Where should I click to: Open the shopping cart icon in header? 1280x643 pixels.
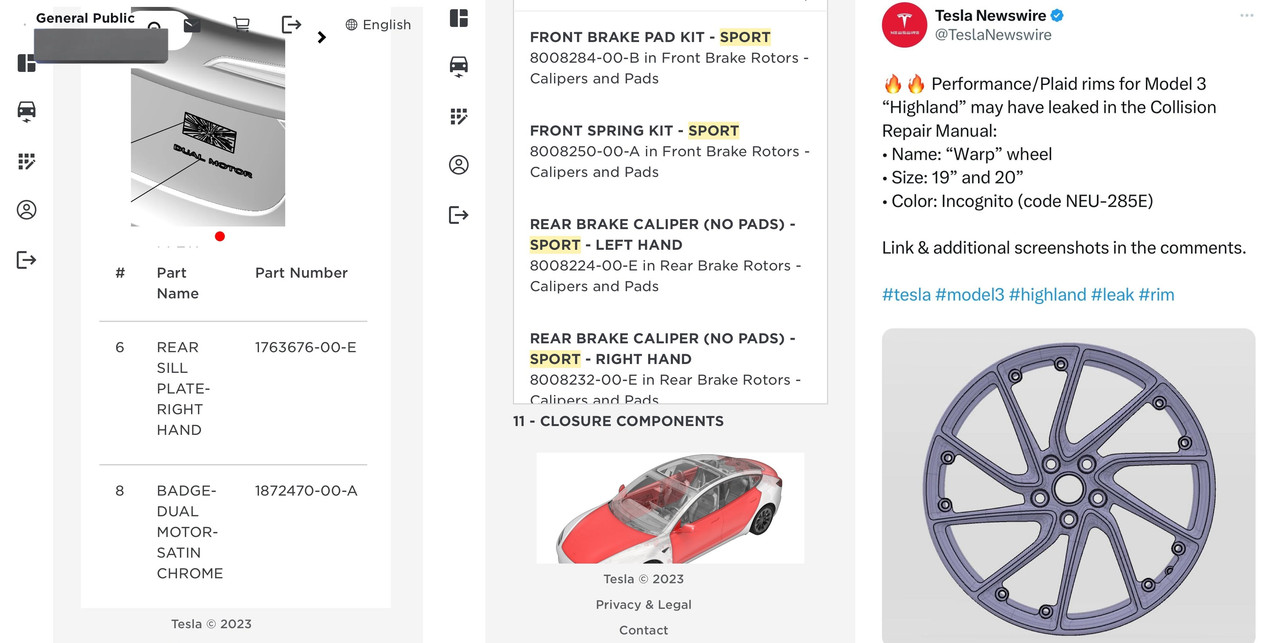click(241, 25)
